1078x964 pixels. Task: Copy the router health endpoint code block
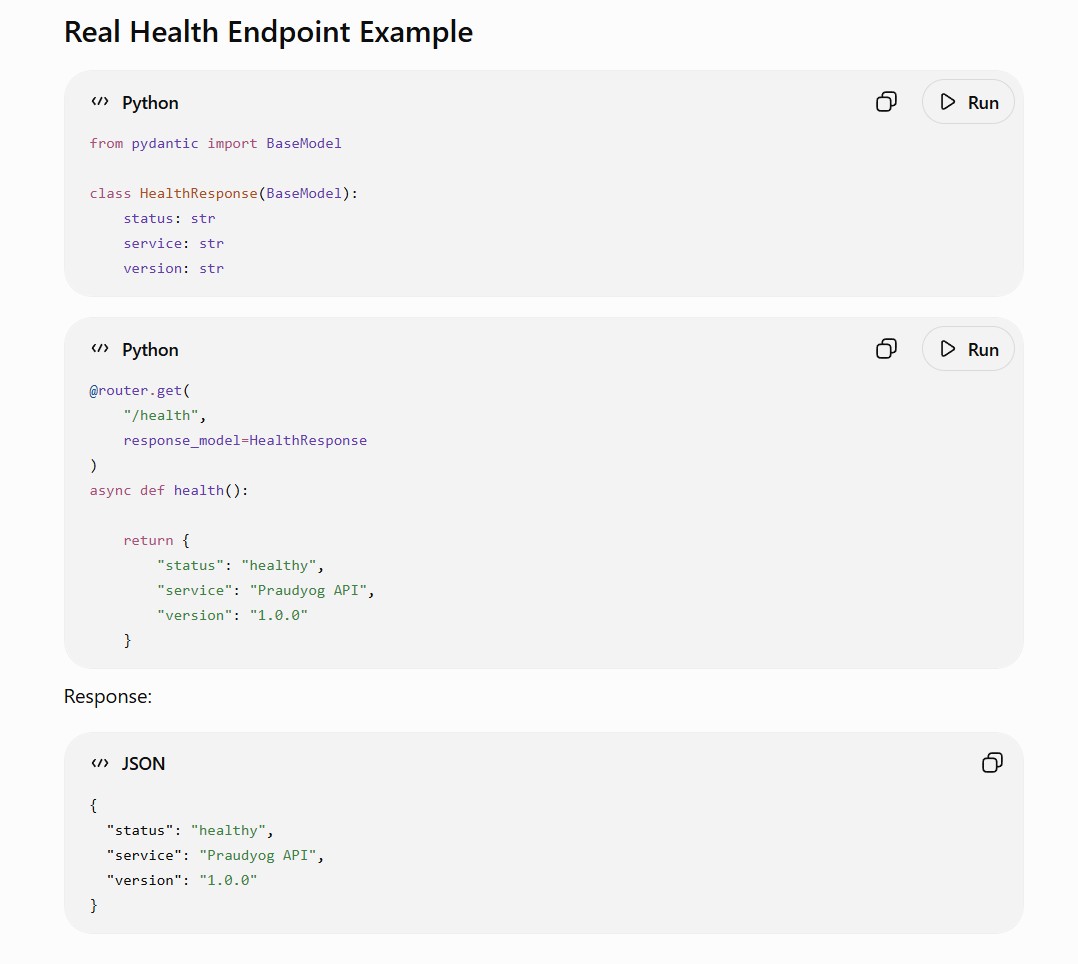[x=886, y=349]
